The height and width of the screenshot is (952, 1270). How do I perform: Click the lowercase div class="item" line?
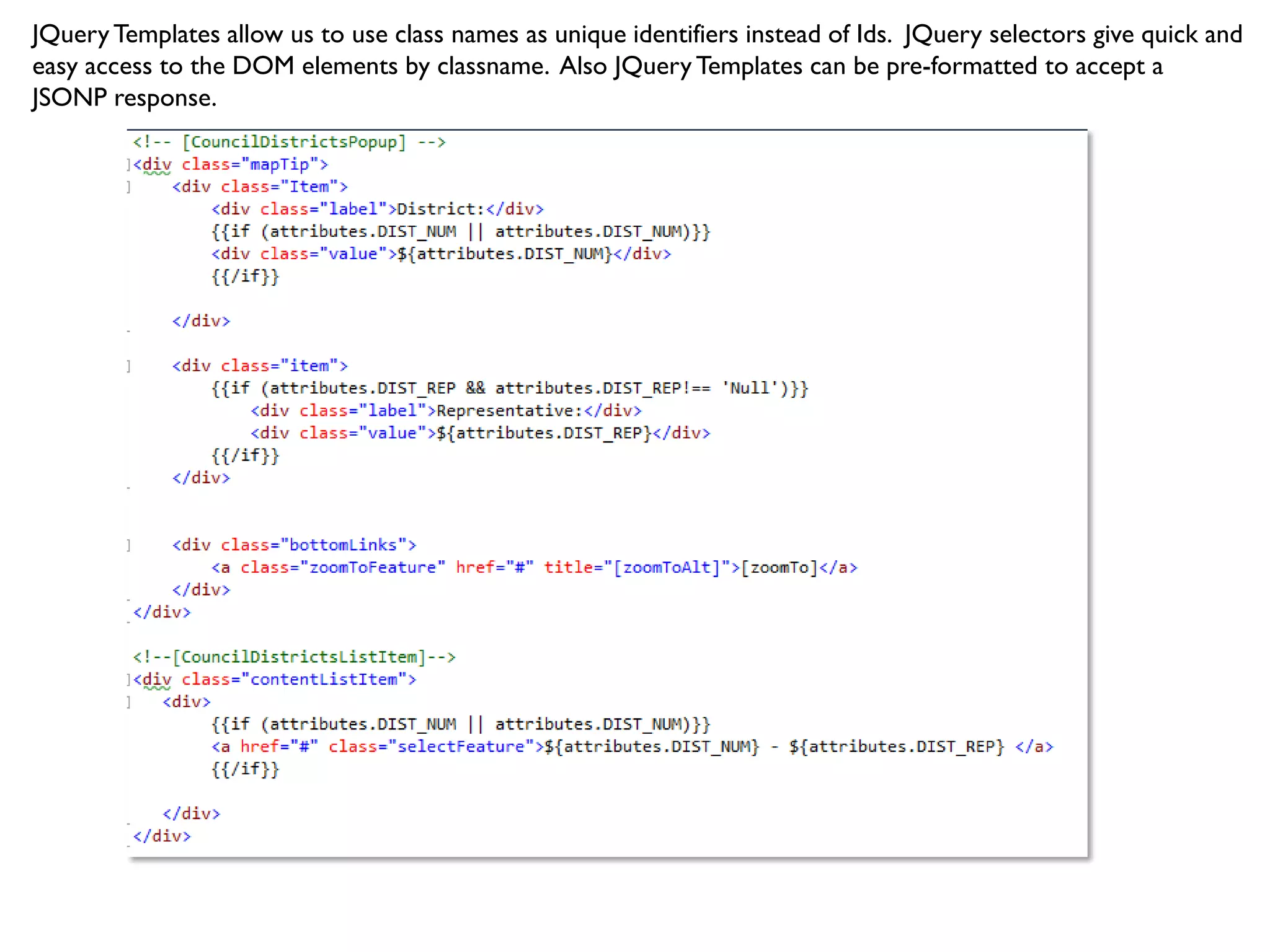point(260,366)
